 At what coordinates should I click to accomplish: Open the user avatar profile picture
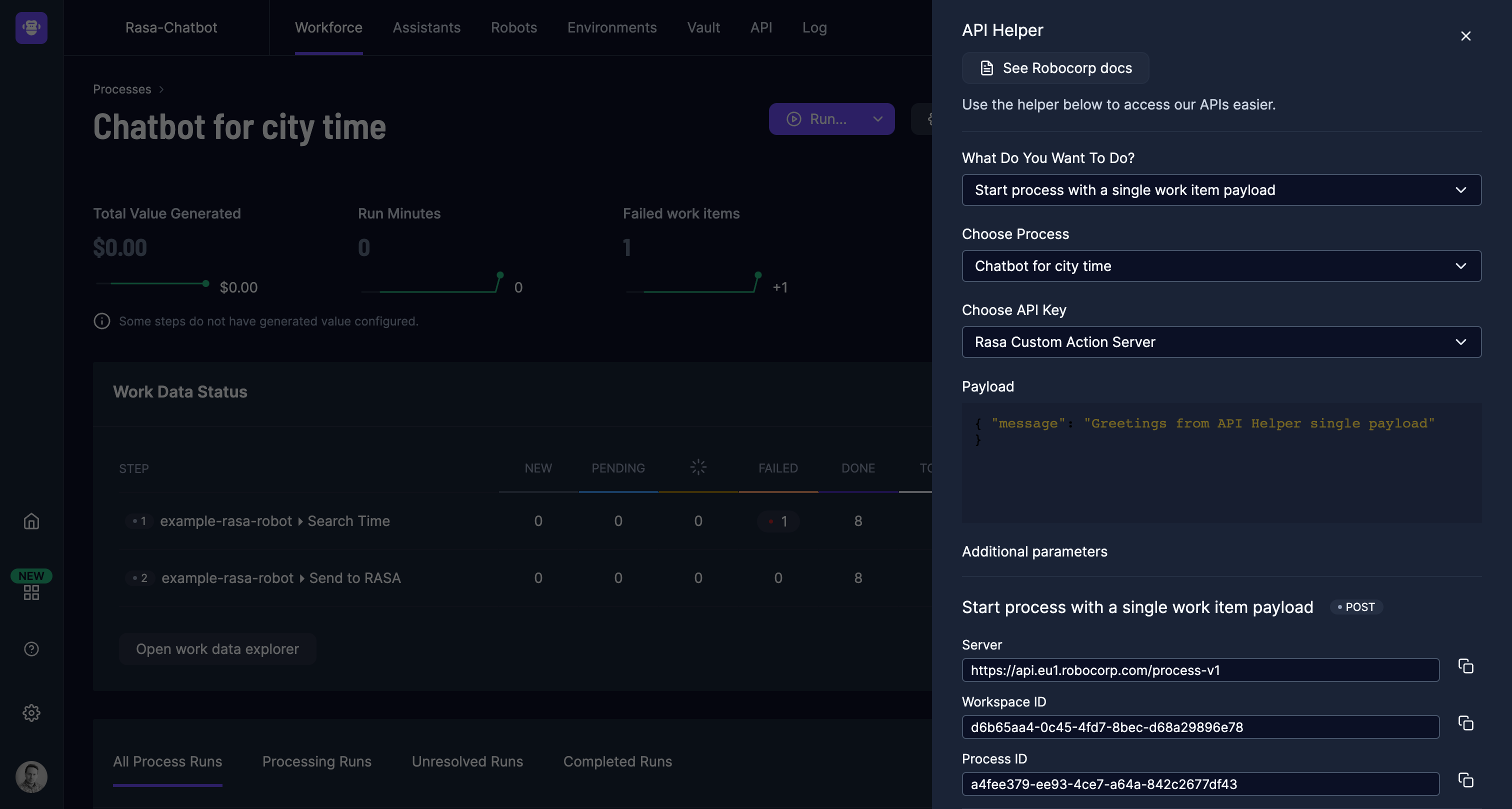[x=31, y=776]
